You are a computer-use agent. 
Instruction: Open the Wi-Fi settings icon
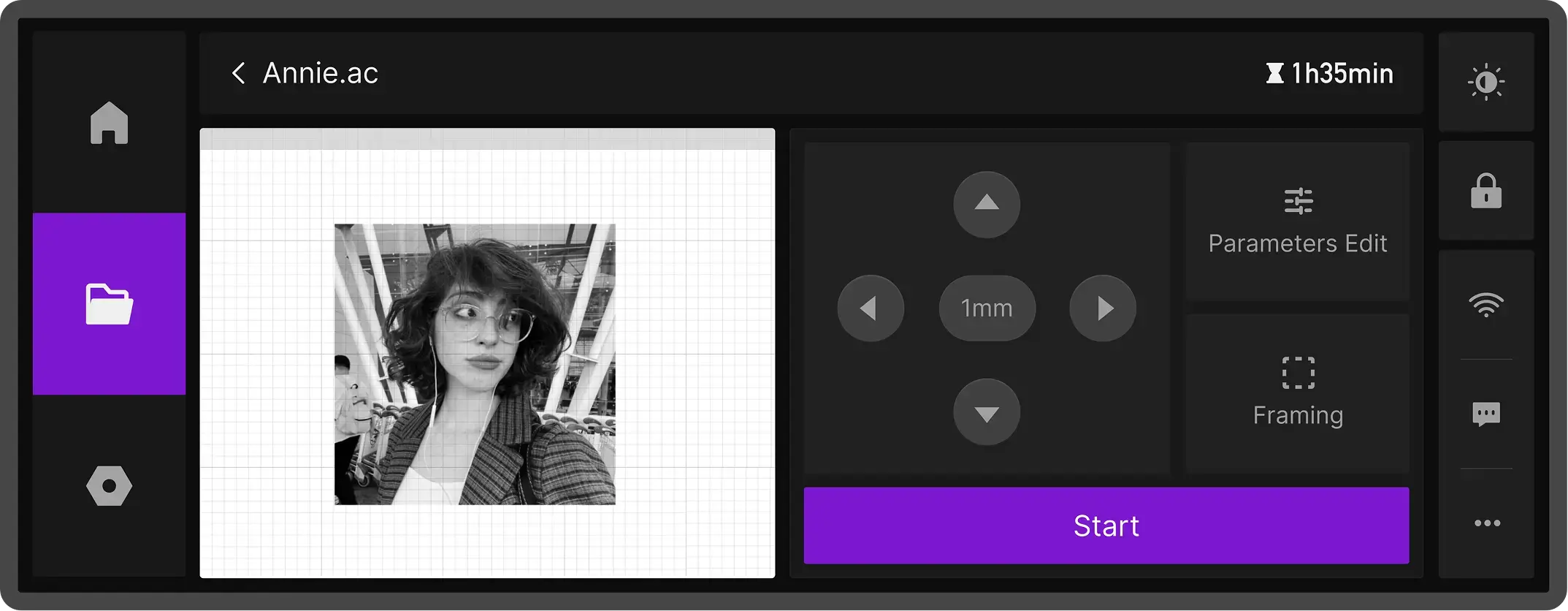(x=1486, y=304)
